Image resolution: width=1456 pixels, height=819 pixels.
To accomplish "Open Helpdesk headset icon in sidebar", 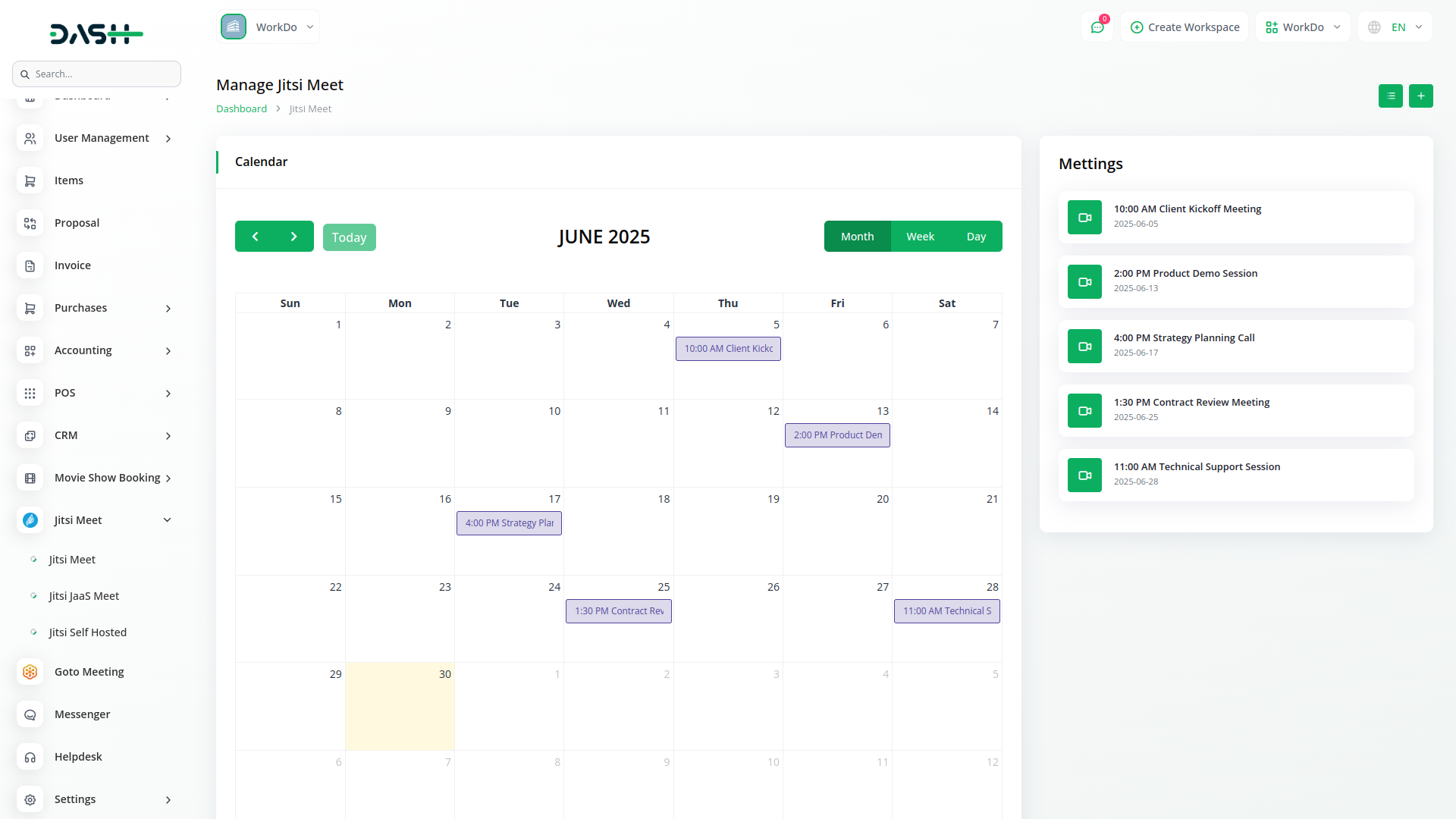I will pos(30,757).
